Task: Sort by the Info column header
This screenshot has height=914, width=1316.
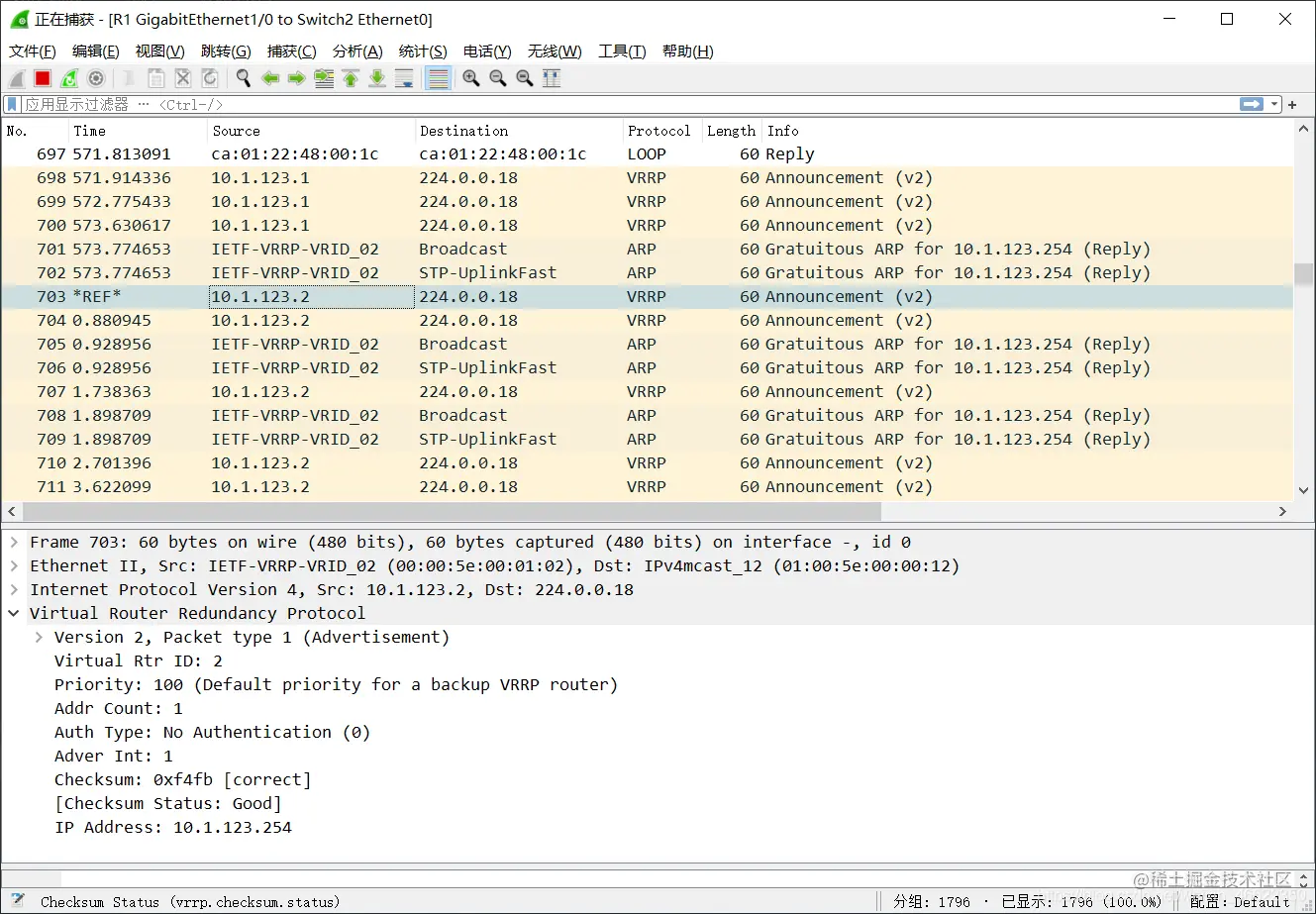Action: pos(1028,131)
